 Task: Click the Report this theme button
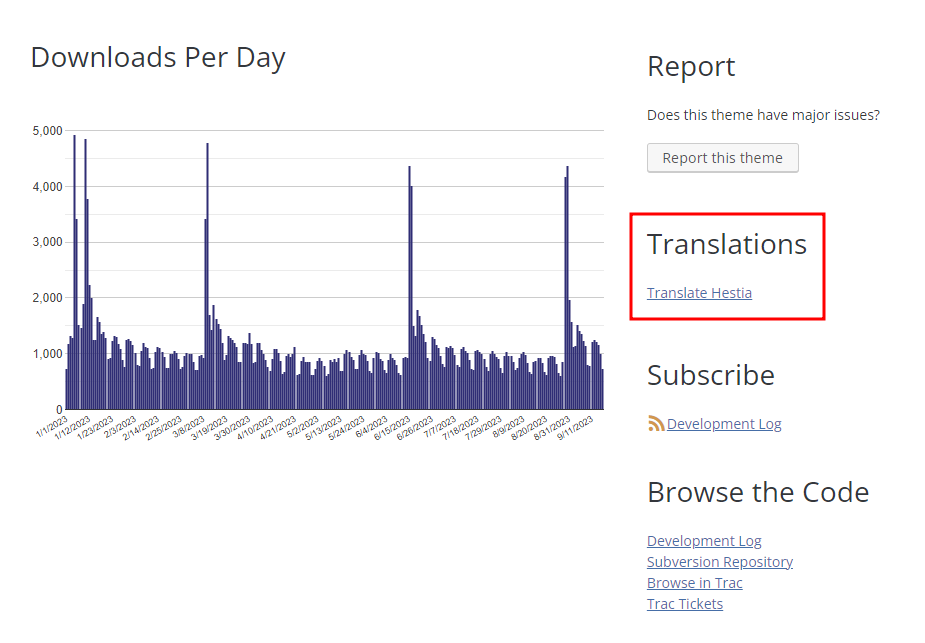pyautogui.click(x=722, y=157)
